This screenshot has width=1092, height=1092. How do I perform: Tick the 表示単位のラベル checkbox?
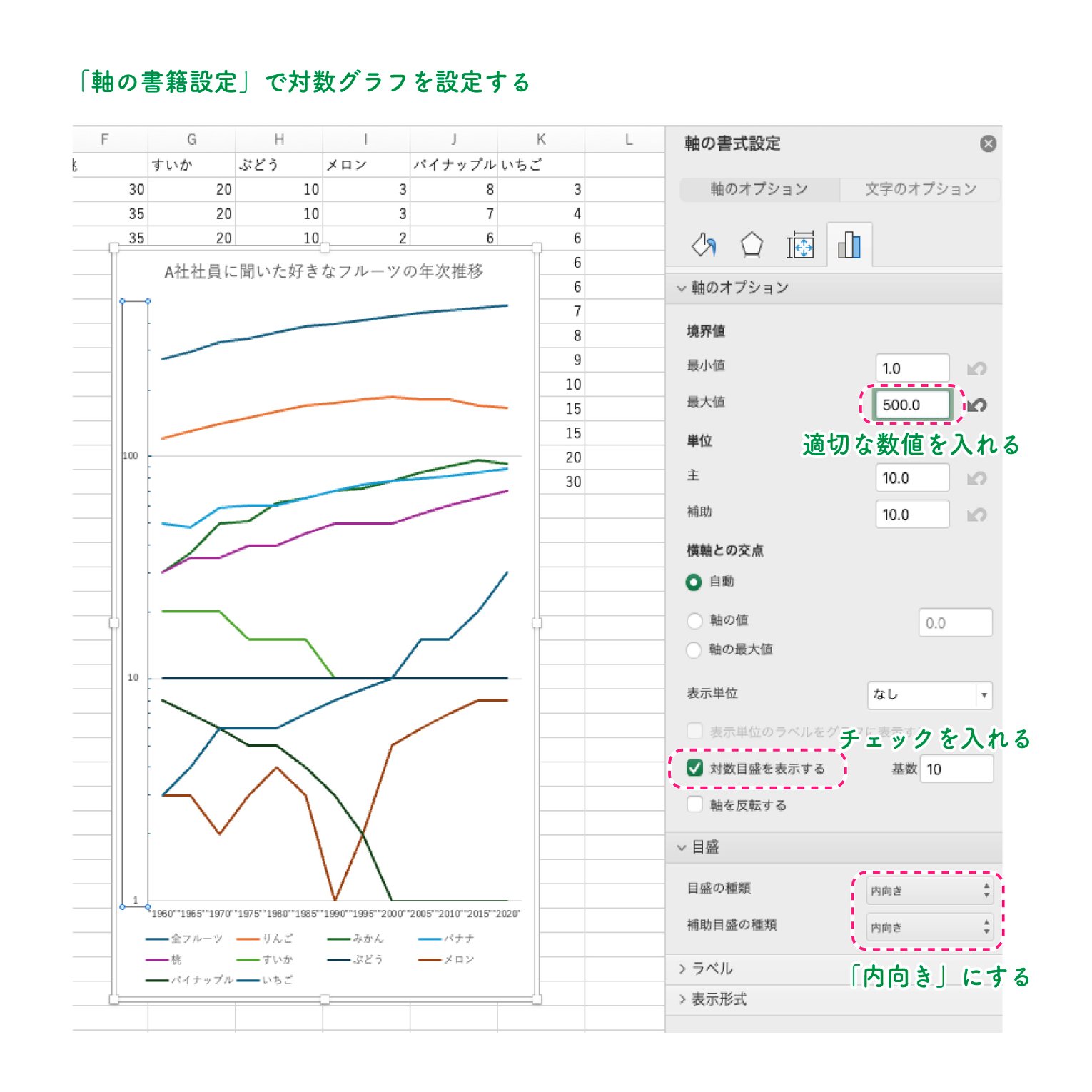694,732
